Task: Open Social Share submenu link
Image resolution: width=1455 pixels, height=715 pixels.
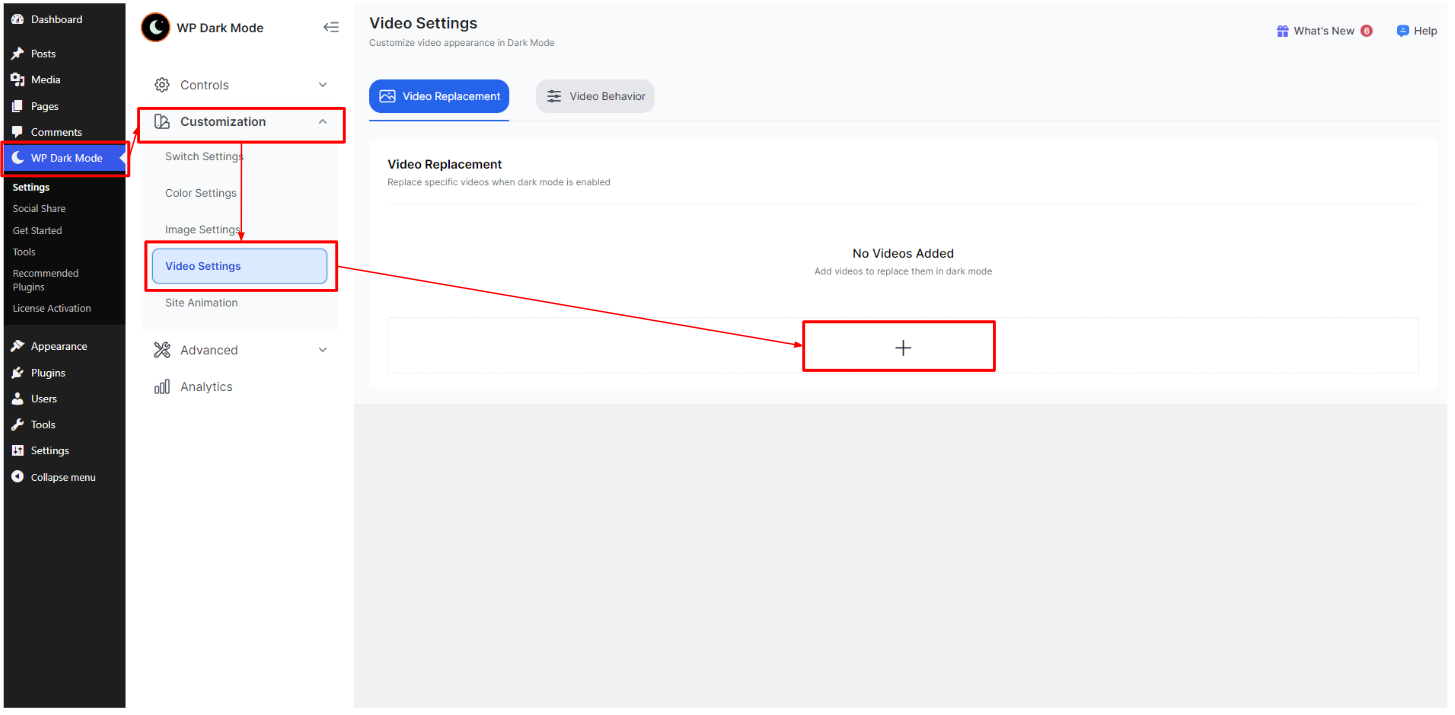Action: tap(39, 209)
